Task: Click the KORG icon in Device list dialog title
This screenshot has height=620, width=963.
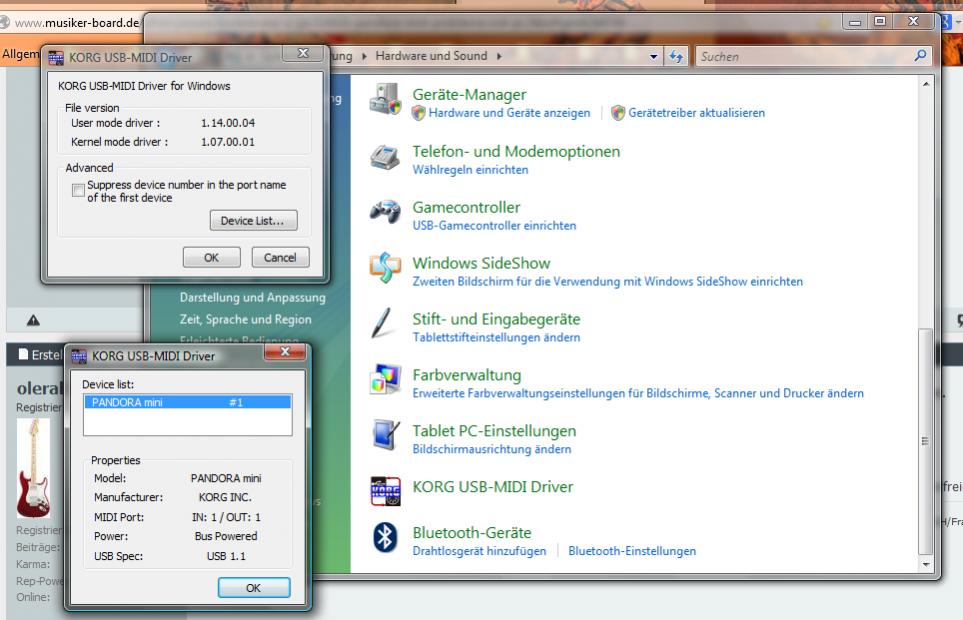Action: [79, 356]
